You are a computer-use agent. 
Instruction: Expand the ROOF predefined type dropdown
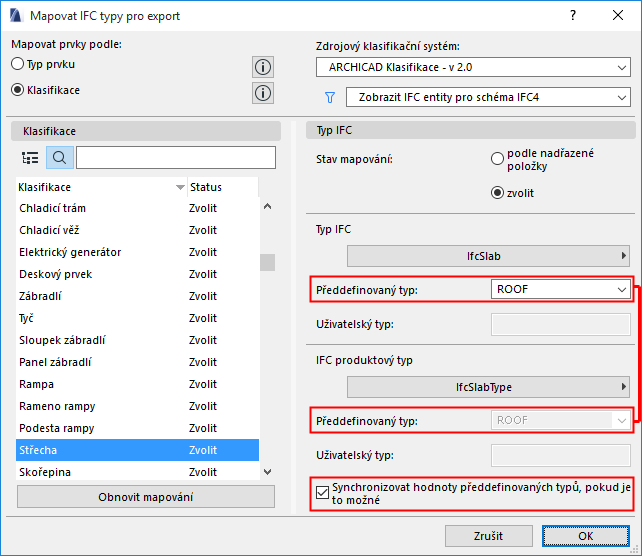pyautogui.click(x=559, y=289)
